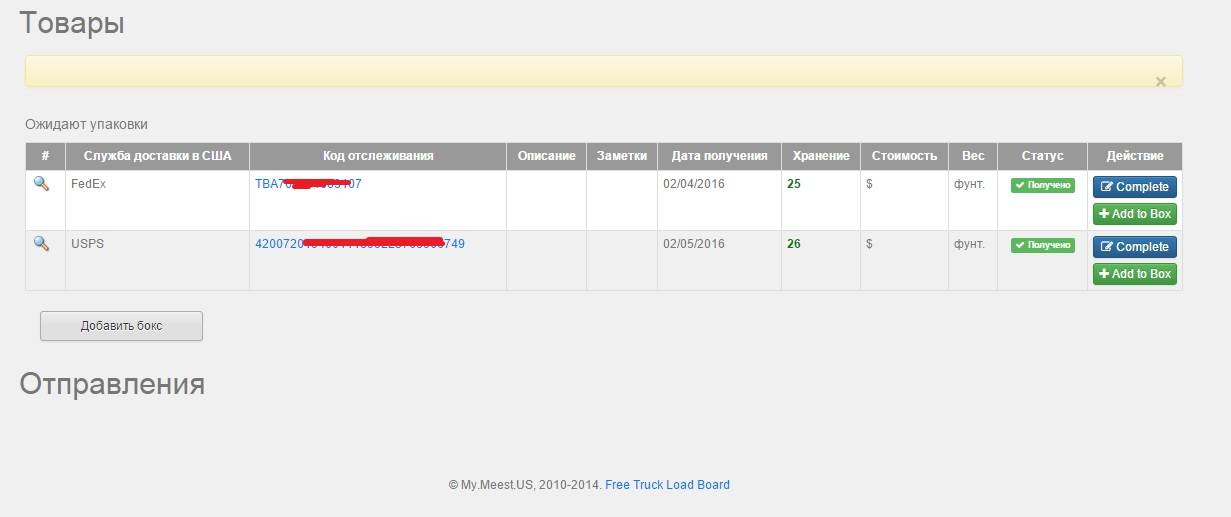Click the magnifier icon in the USPS row
The height and width of the screenshot is (517, 1231).
pyautogui.click(x=41, y=244)
